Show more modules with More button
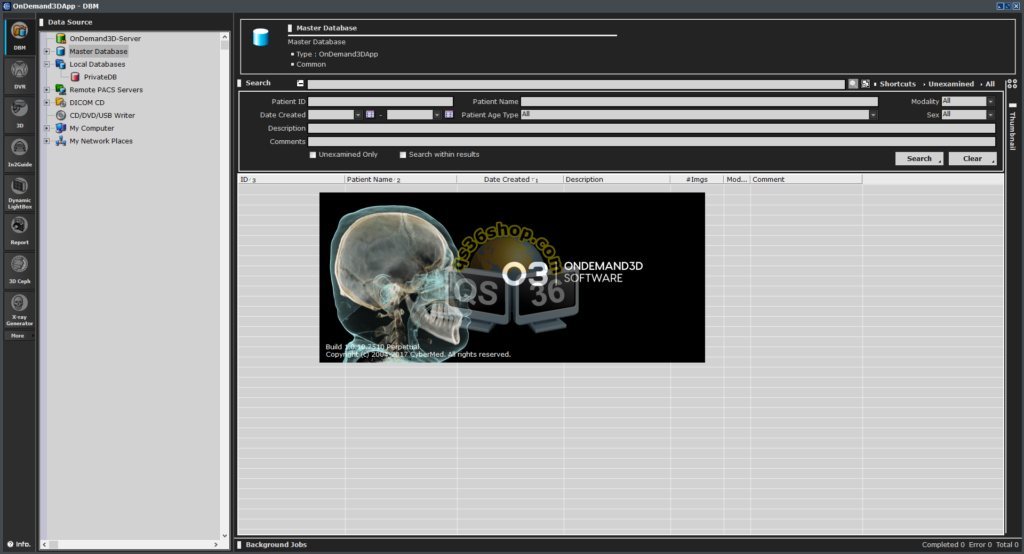 coord(20,336)
